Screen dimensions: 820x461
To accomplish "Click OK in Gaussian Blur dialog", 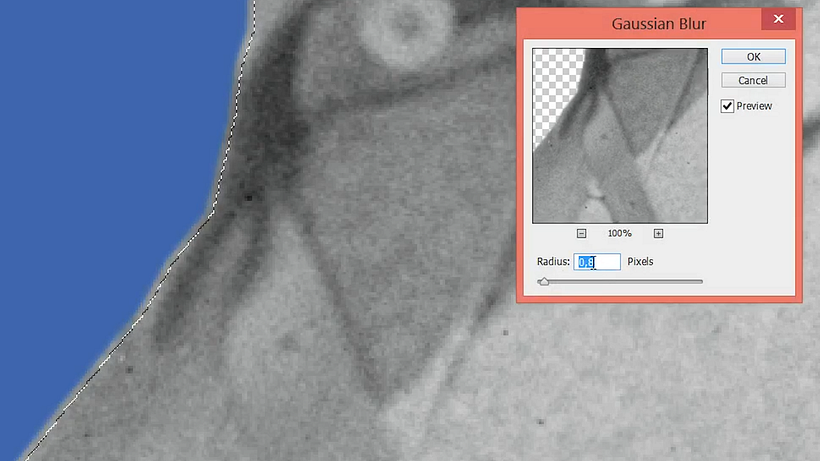I will (753, 56).
